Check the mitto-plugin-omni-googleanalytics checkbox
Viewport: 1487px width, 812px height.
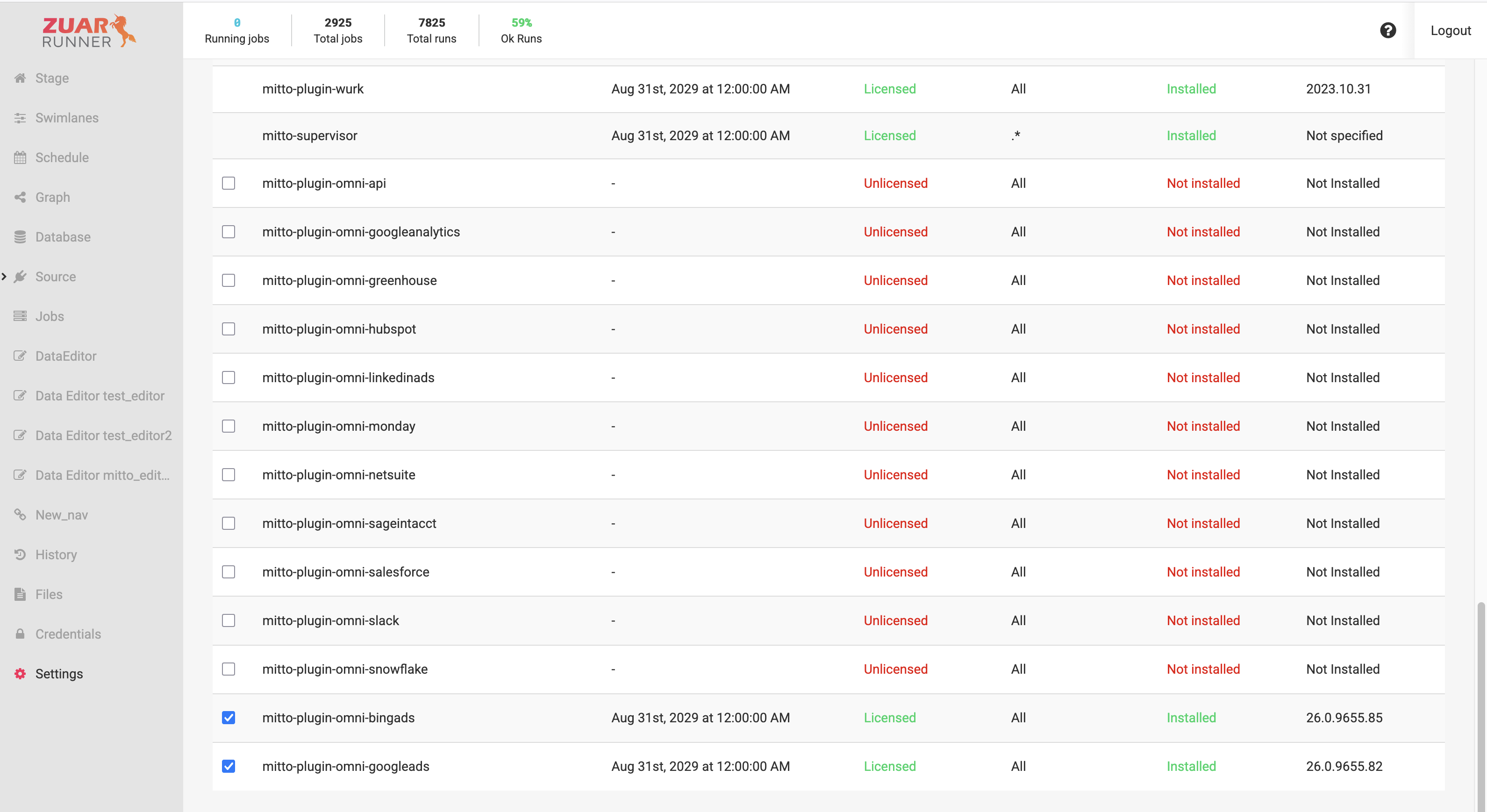[229, 231]
